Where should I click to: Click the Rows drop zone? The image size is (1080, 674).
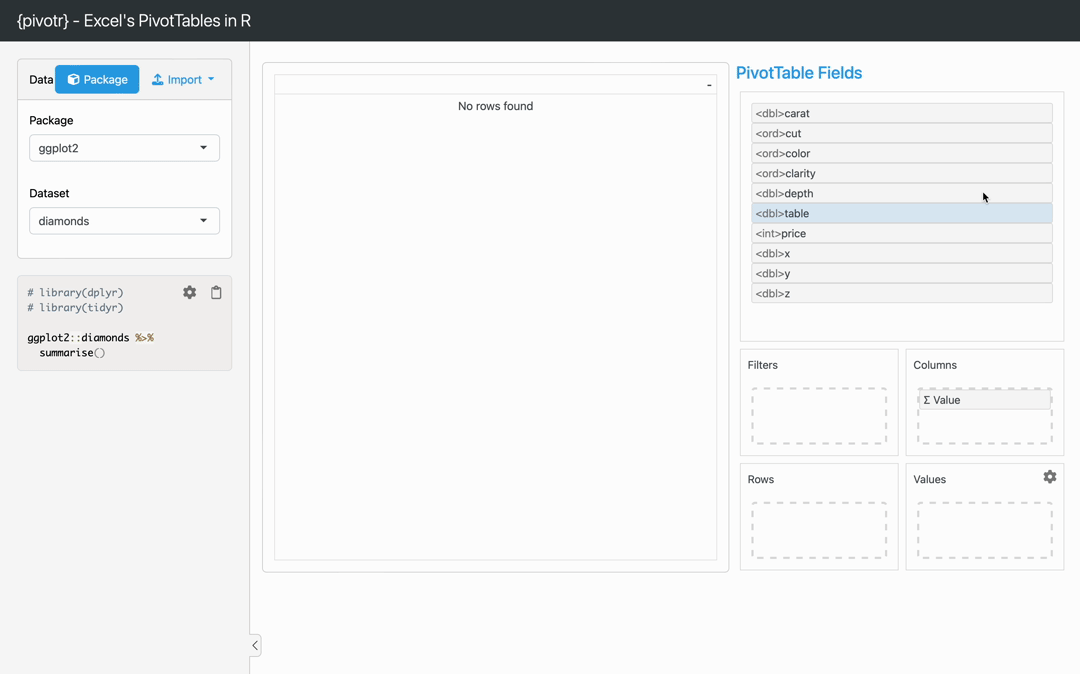pos(819,530)
